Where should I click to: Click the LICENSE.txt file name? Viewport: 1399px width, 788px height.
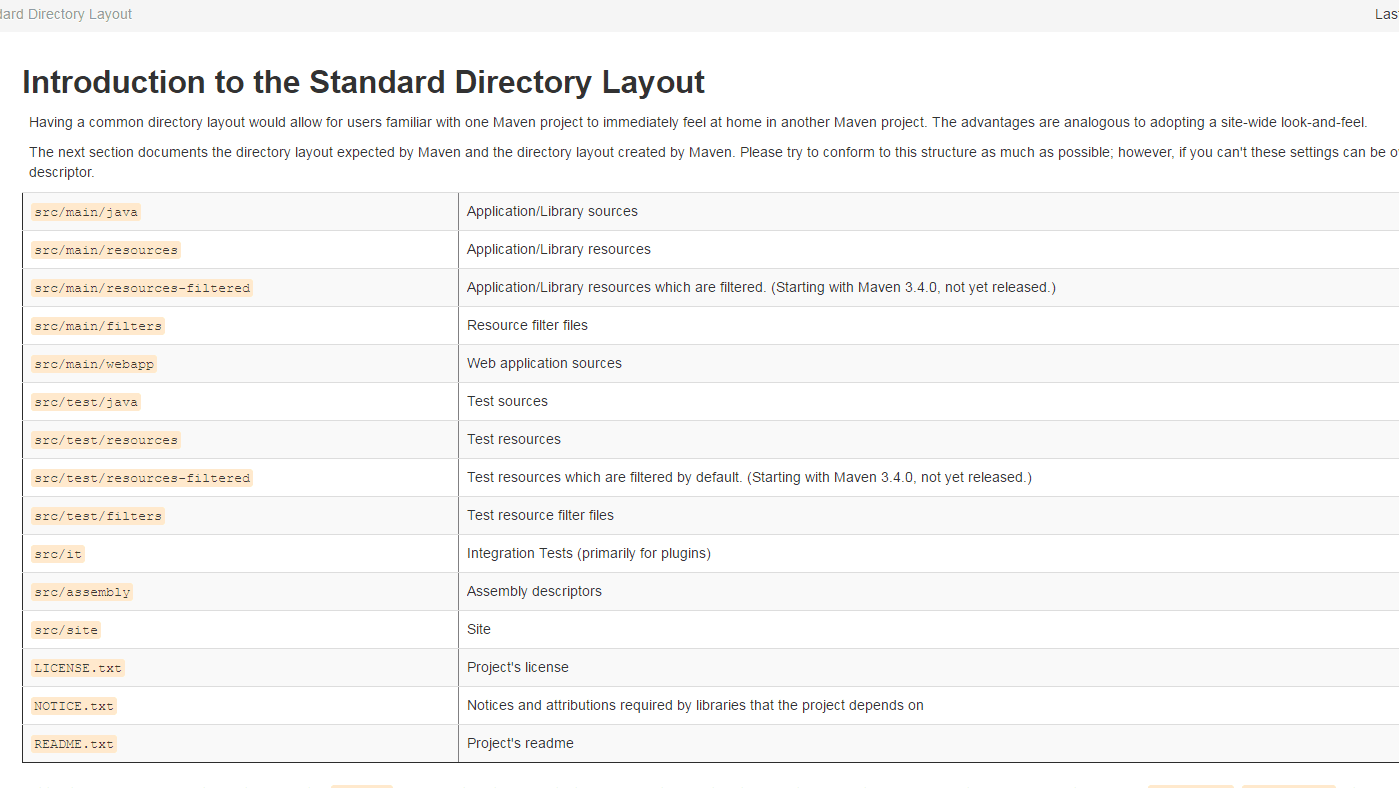tap(78, 668)
